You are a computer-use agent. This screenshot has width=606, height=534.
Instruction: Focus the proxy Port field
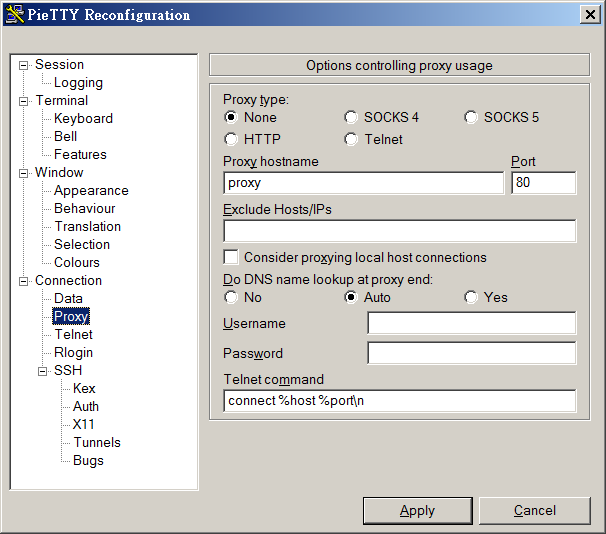(x=543, y=183)
